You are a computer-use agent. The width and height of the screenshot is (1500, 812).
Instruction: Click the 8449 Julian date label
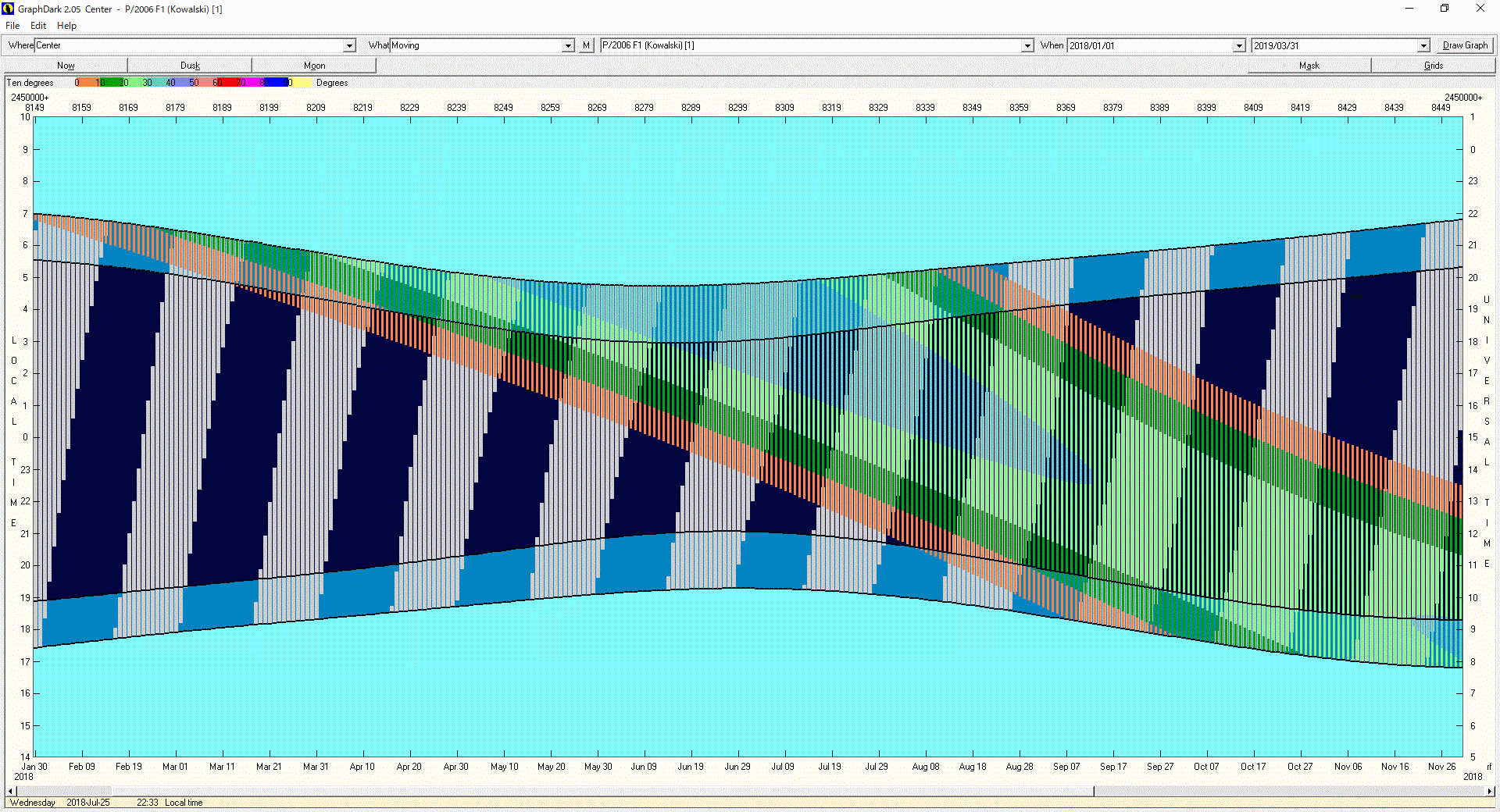[x=1441, y=108]
